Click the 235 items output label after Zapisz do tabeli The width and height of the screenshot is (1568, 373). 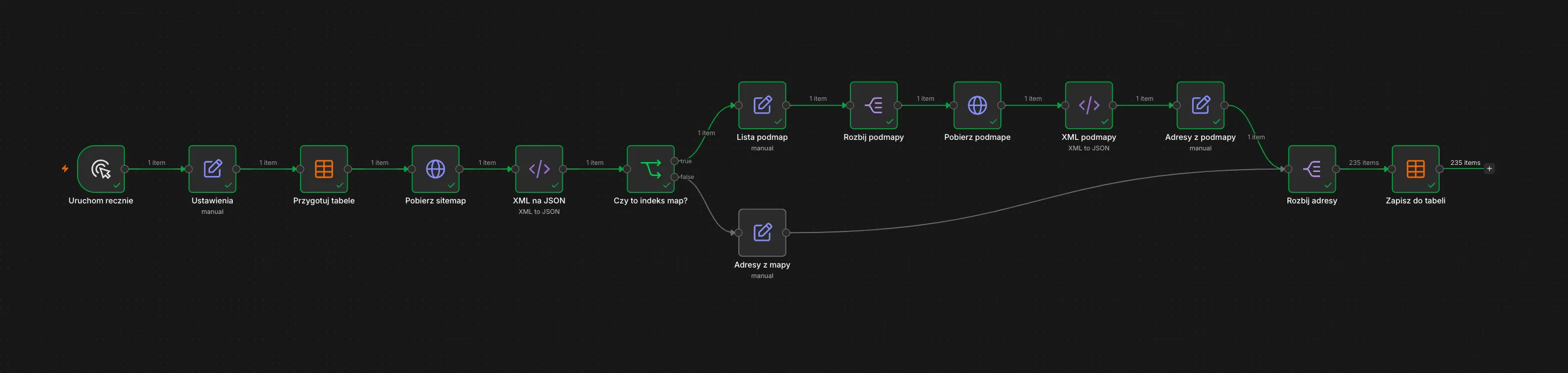point(1465,163)
